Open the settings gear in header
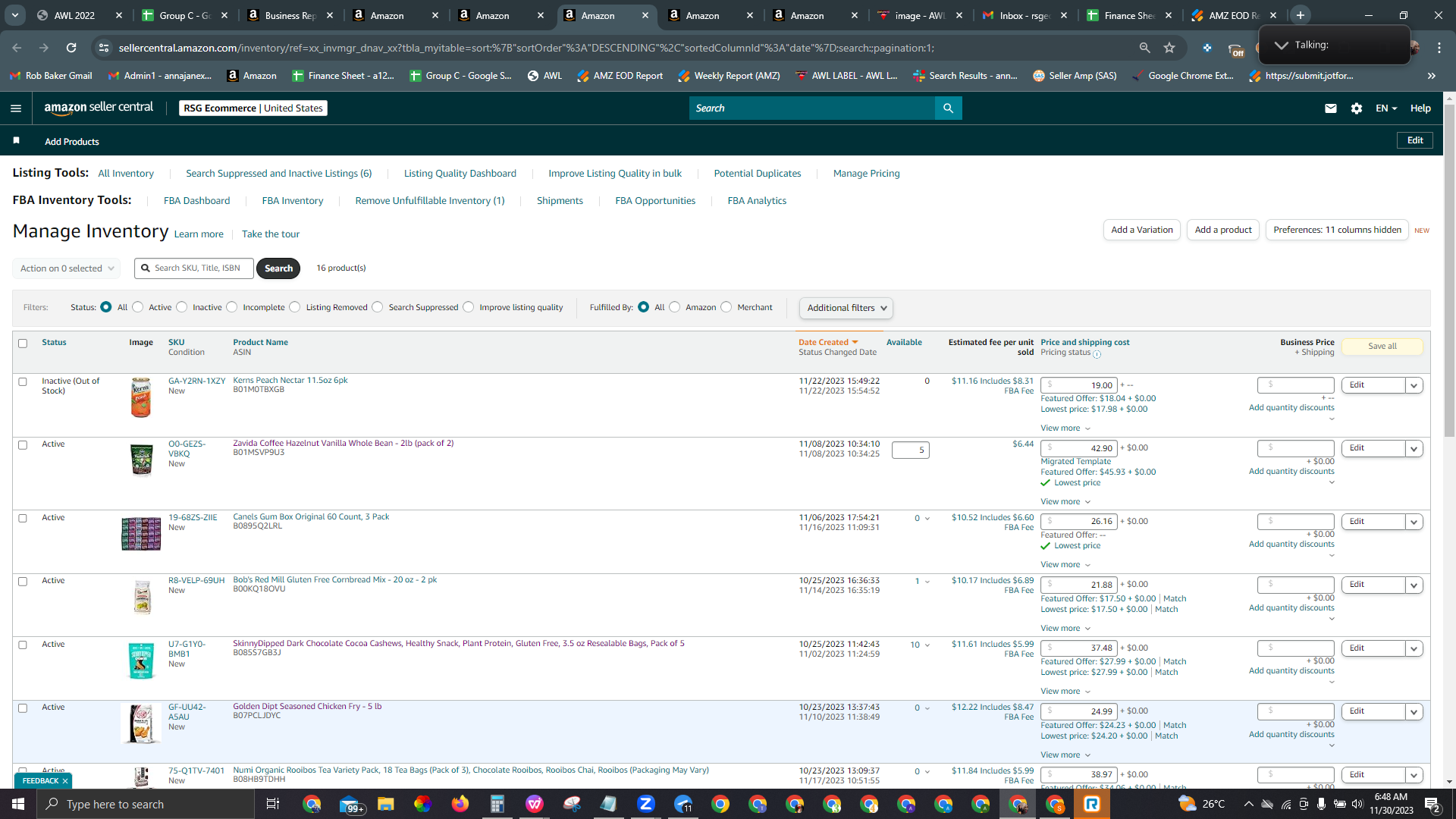Screen dimensions: 1456x819 [1357, 108]
